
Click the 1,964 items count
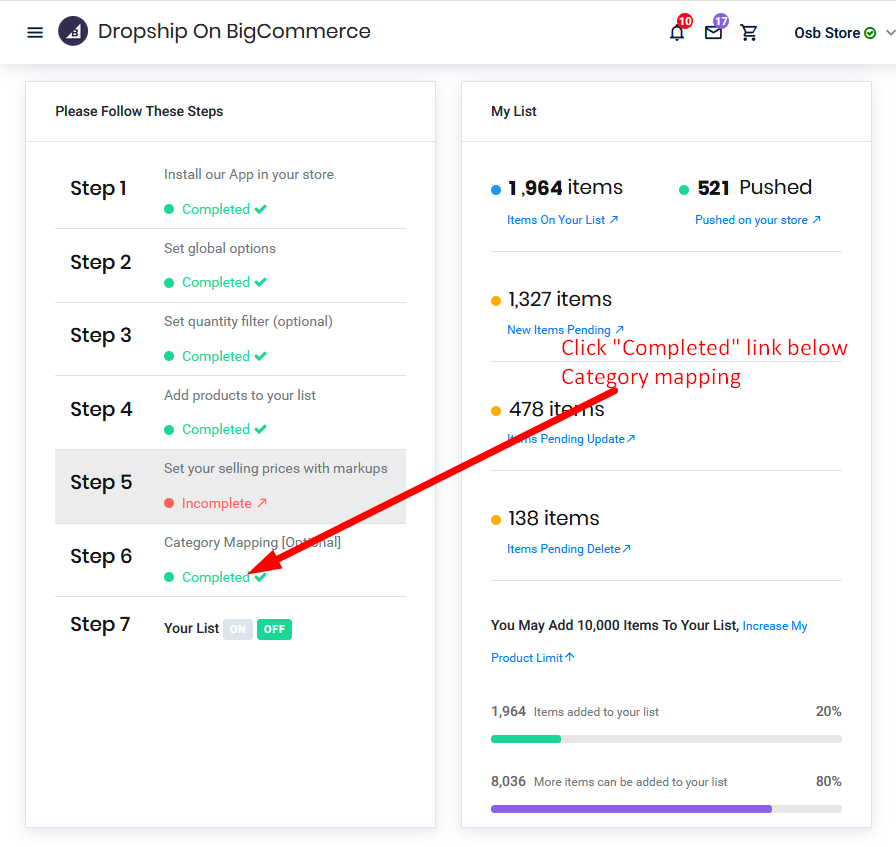(565, 187)
